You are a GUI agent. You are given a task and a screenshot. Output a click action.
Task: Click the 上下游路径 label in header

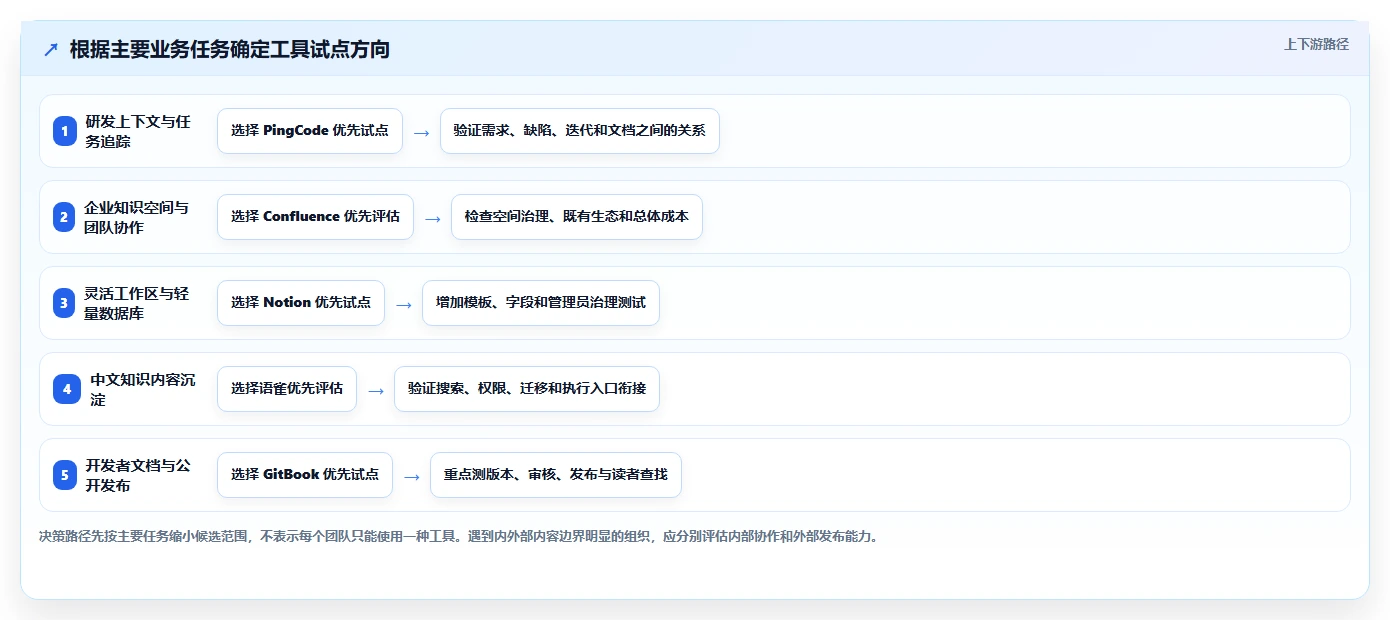[1316, 44]
